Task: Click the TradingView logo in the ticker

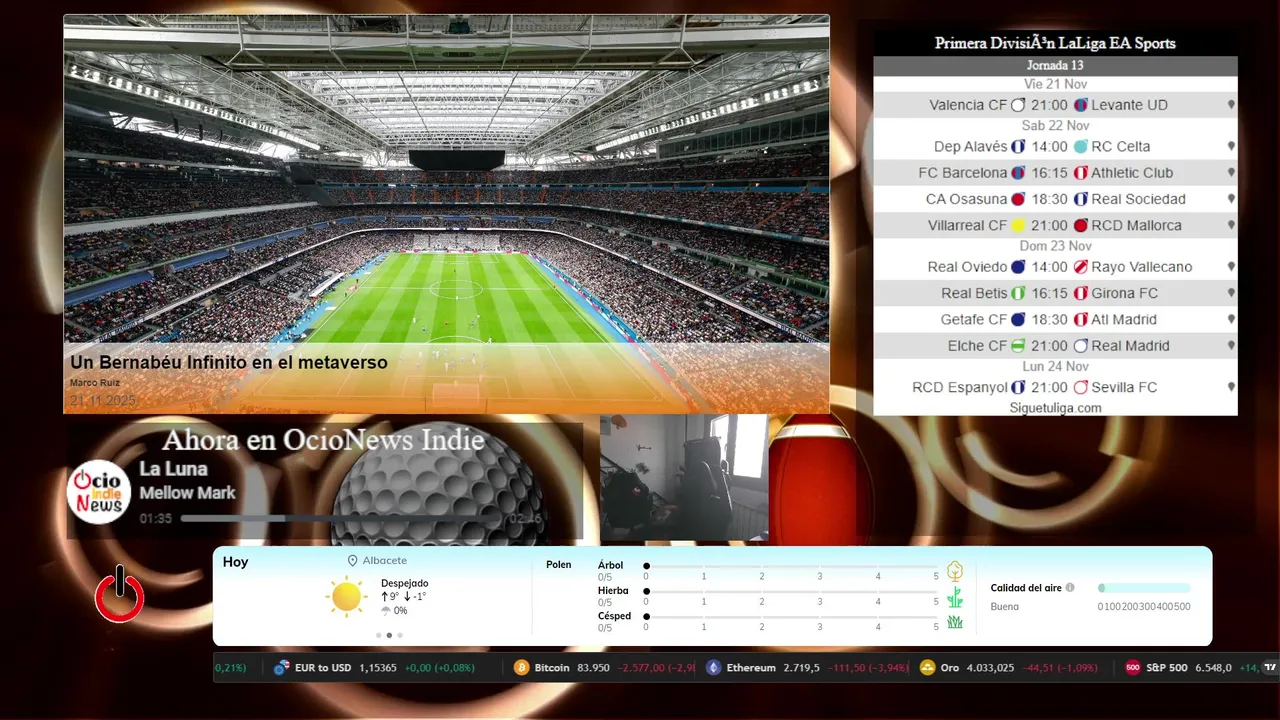Action: (x=1270, y=667)
